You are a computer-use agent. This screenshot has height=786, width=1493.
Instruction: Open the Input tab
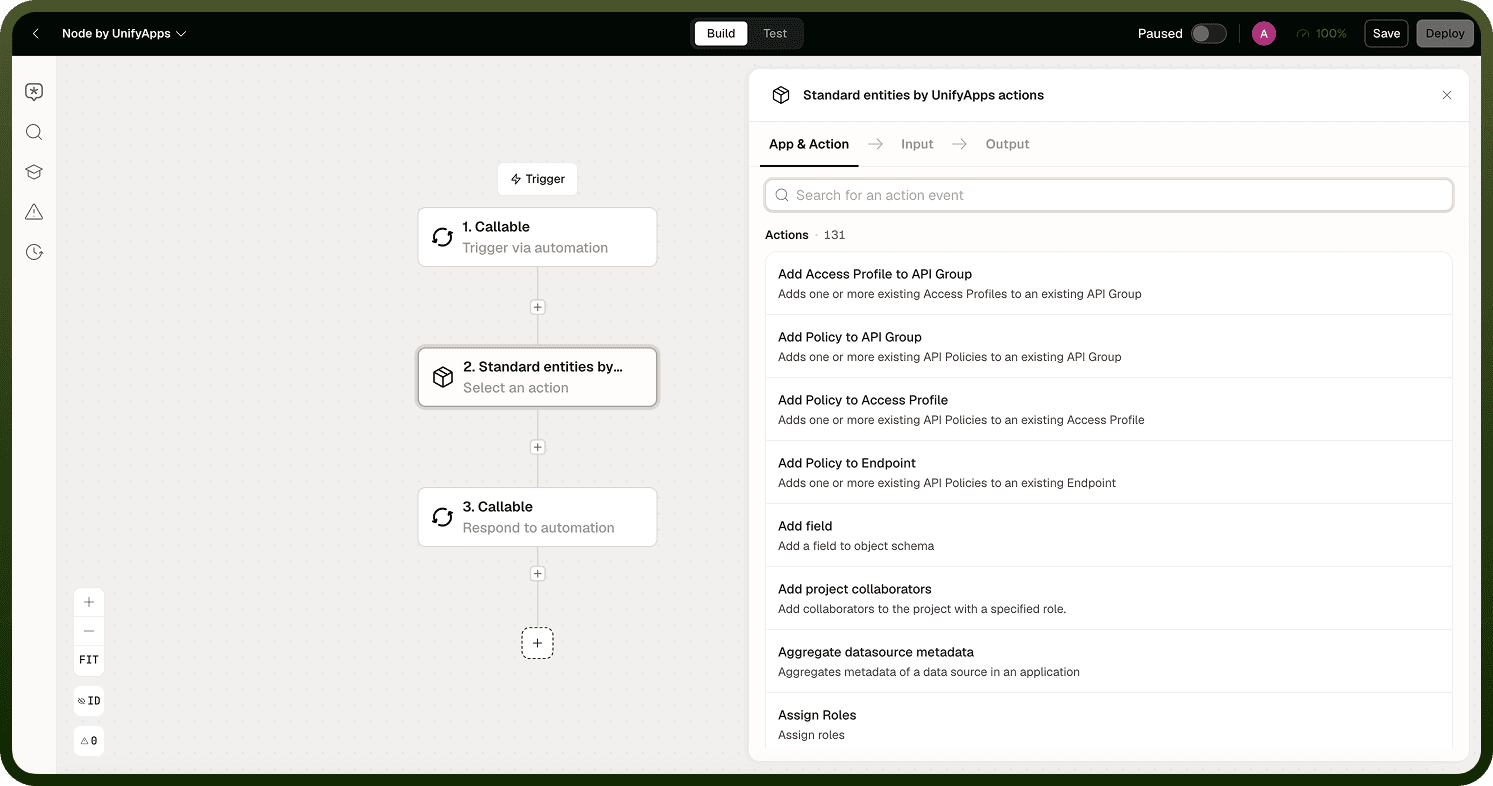click(917, 144)
